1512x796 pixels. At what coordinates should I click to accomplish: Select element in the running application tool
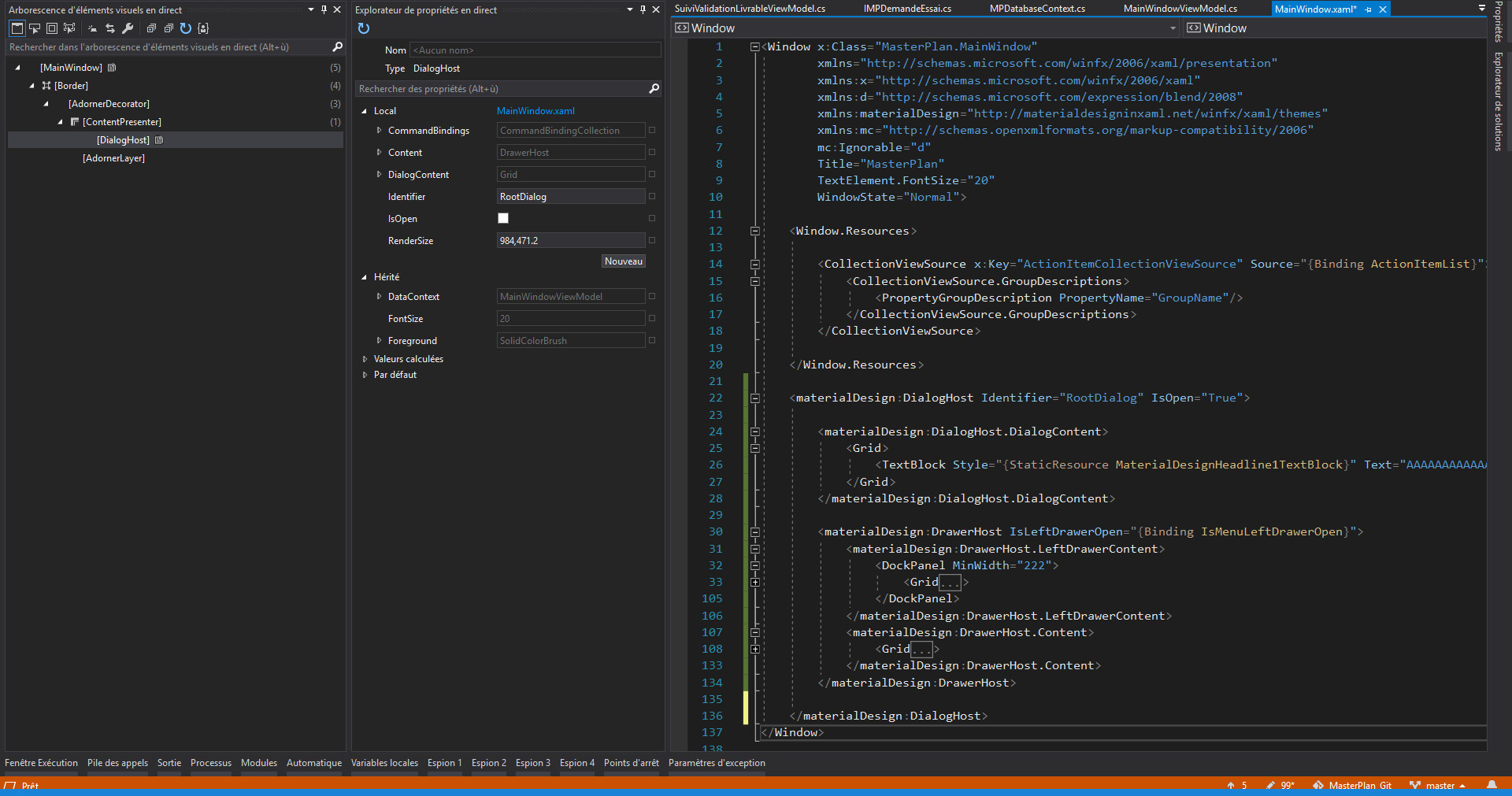(35, 28)
